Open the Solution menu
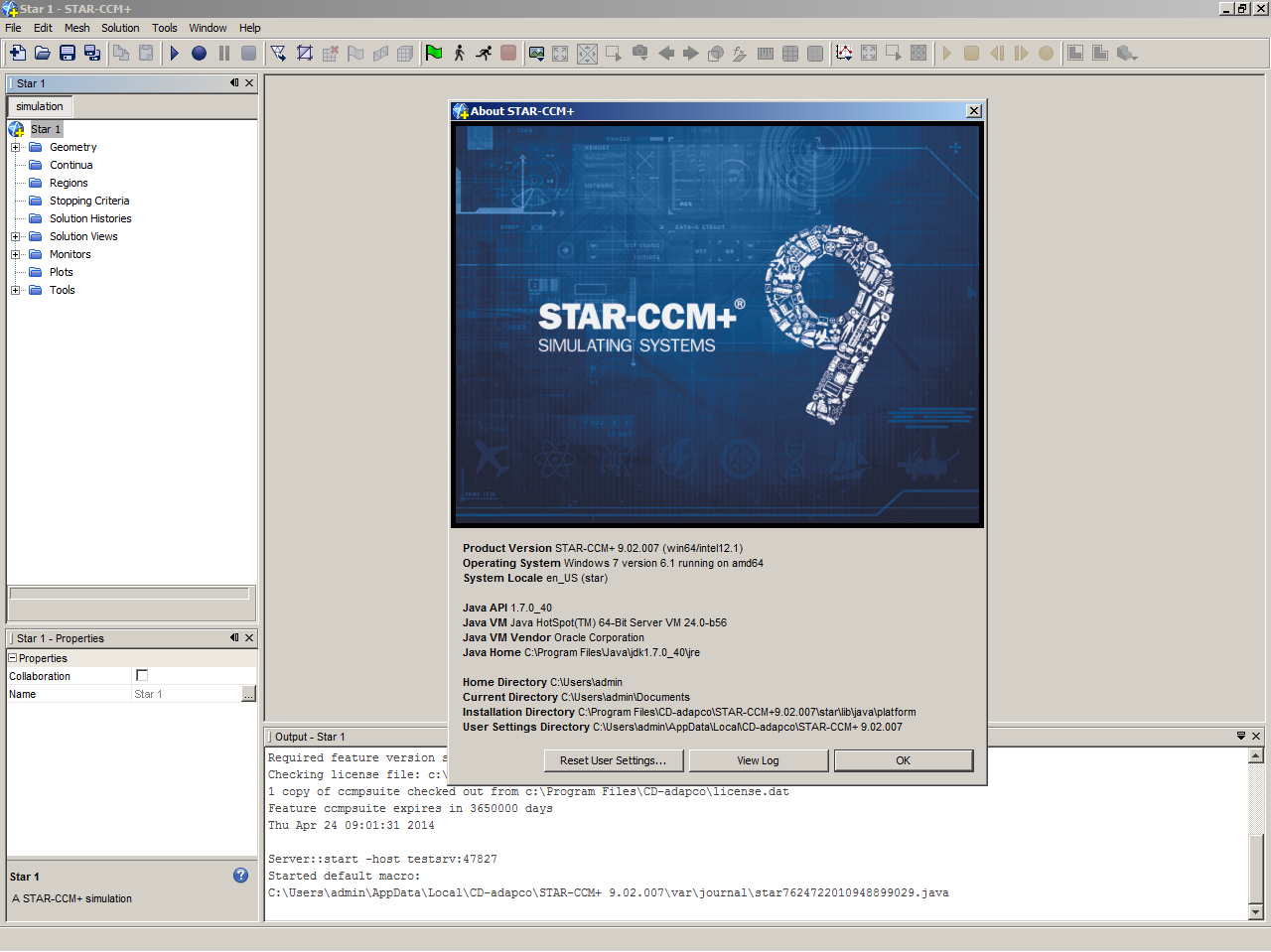 coord(120,28)
